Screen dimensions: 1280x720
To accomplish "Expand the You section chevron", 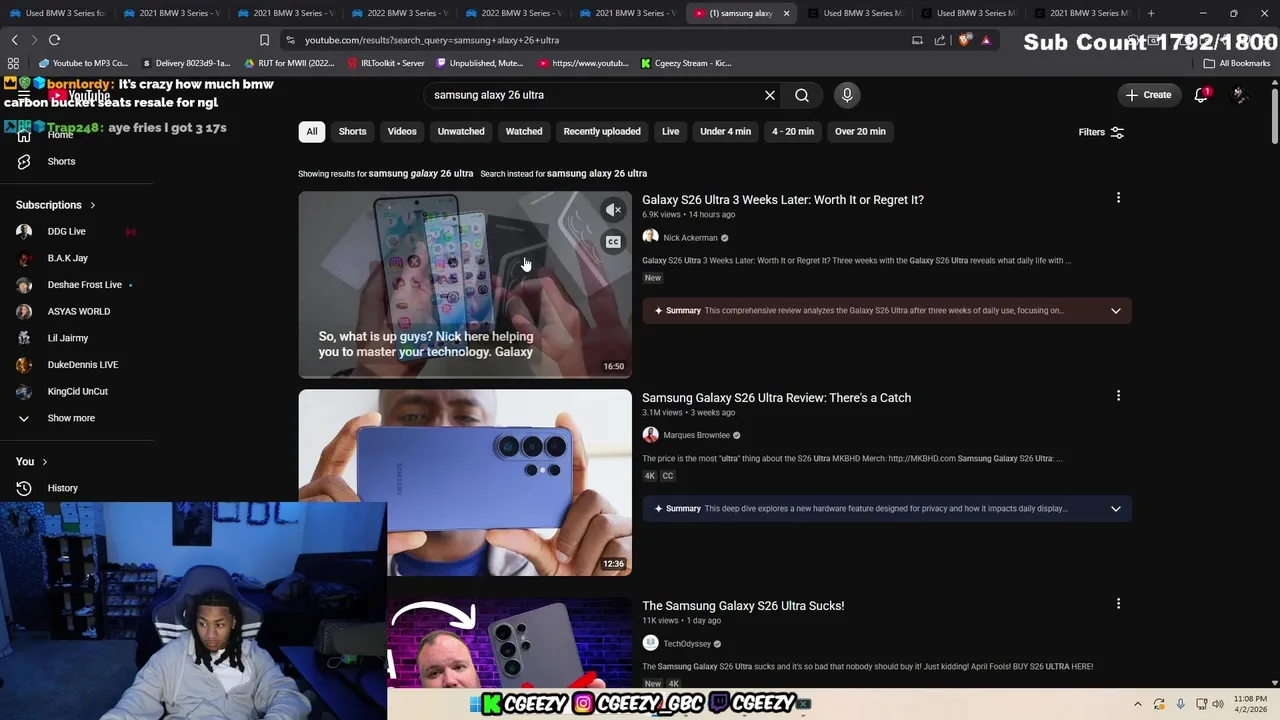I will click(46, 461).
